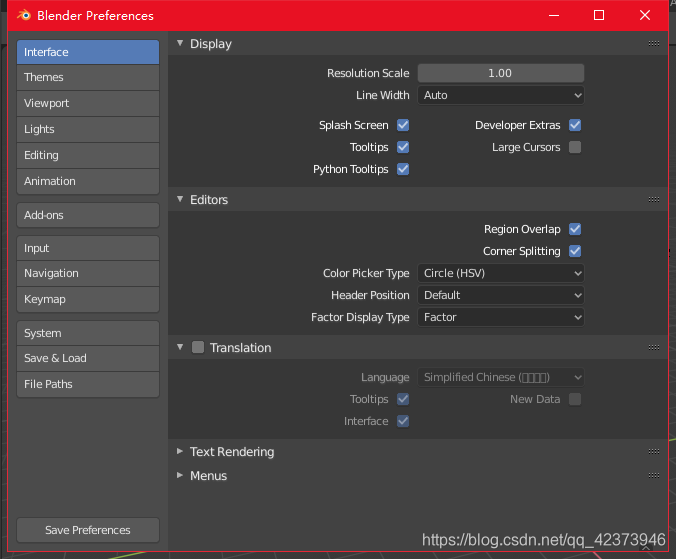This screenshot has height=559, width=676.
Task: Expand the Menus panel
Action: tap(180, 475)
